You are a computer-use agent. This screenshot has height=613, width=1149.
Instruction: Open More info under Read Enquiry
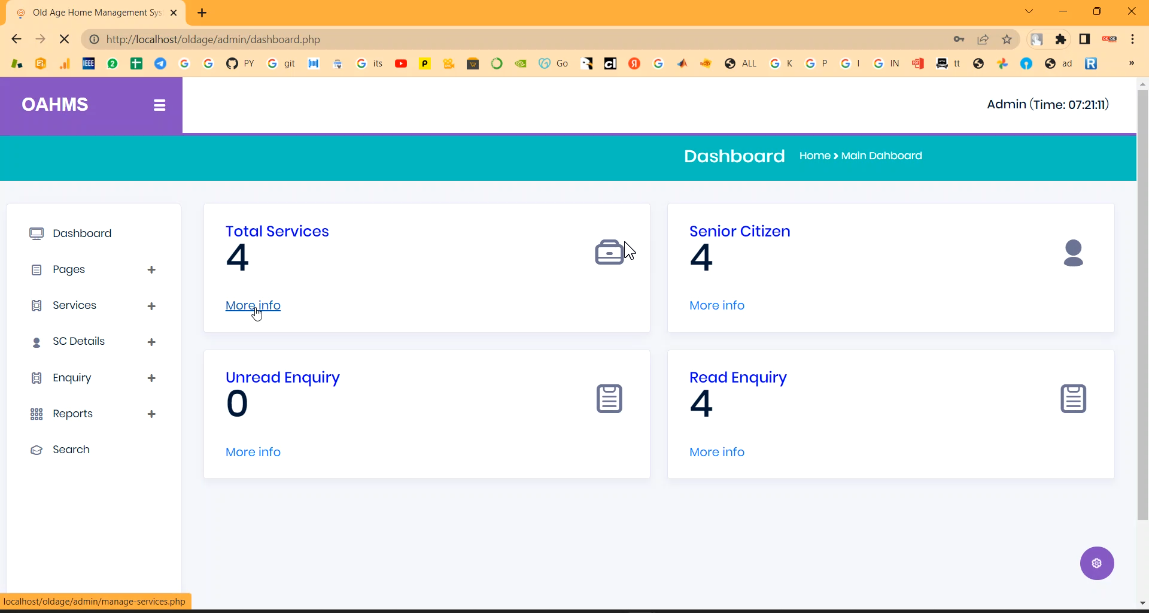tap(717, 452)
